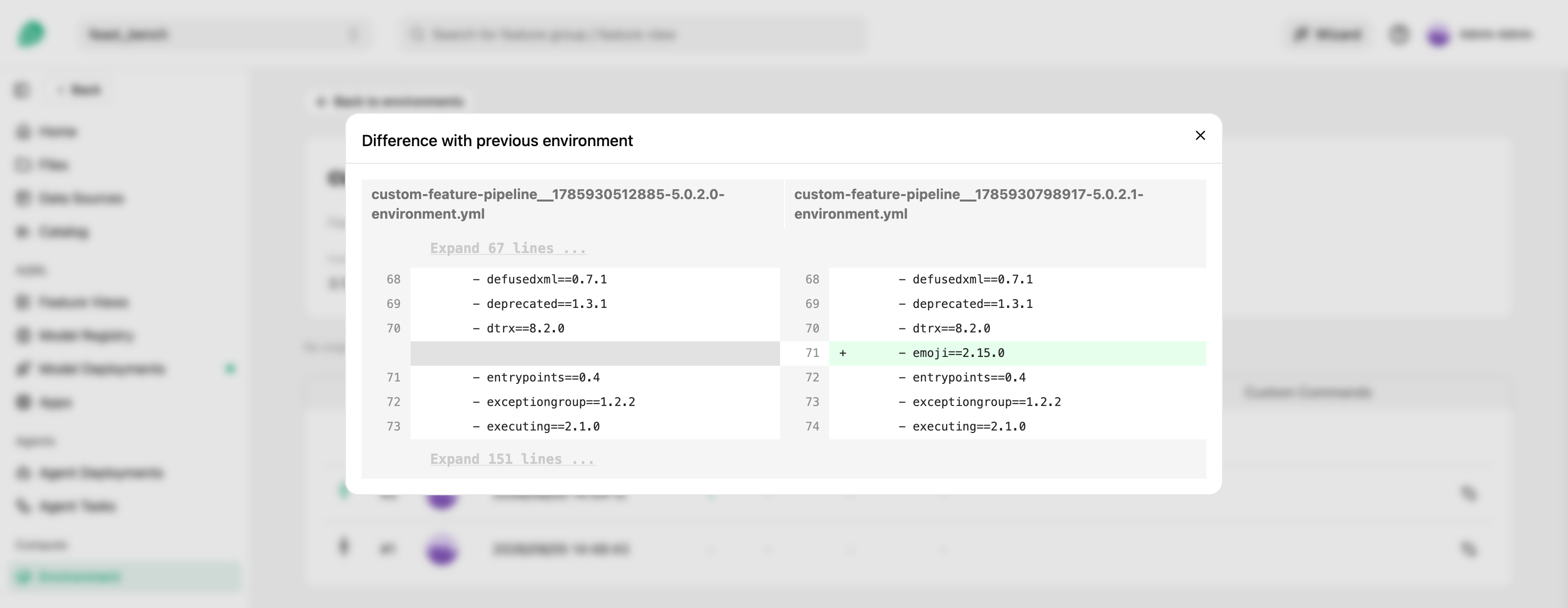Click the Agent Tasks sidebar icon
The height and width of the screenshot is (608, 1568).
23,507
